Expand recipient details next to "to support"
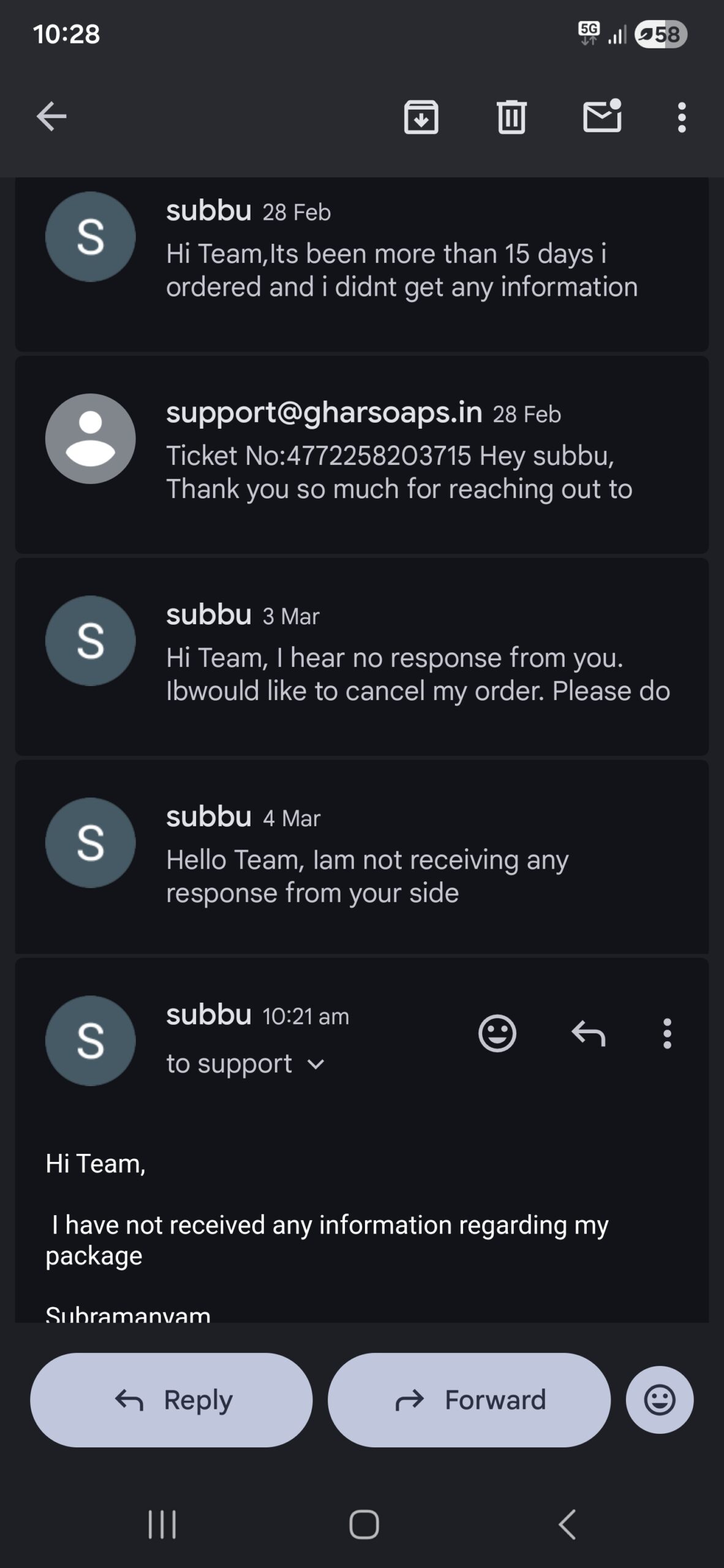The width and height of the screenshot is (724, 1568). 315,1065
